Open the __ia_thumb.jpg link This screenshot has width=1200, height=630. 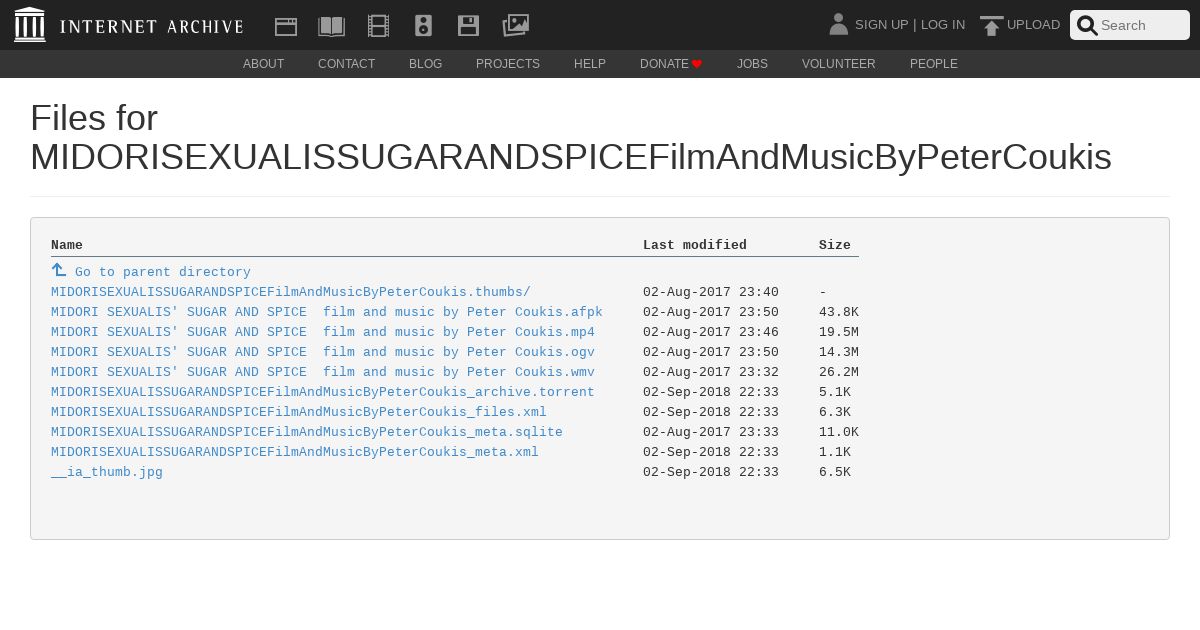pyautogui.click(x=107, y=472)
